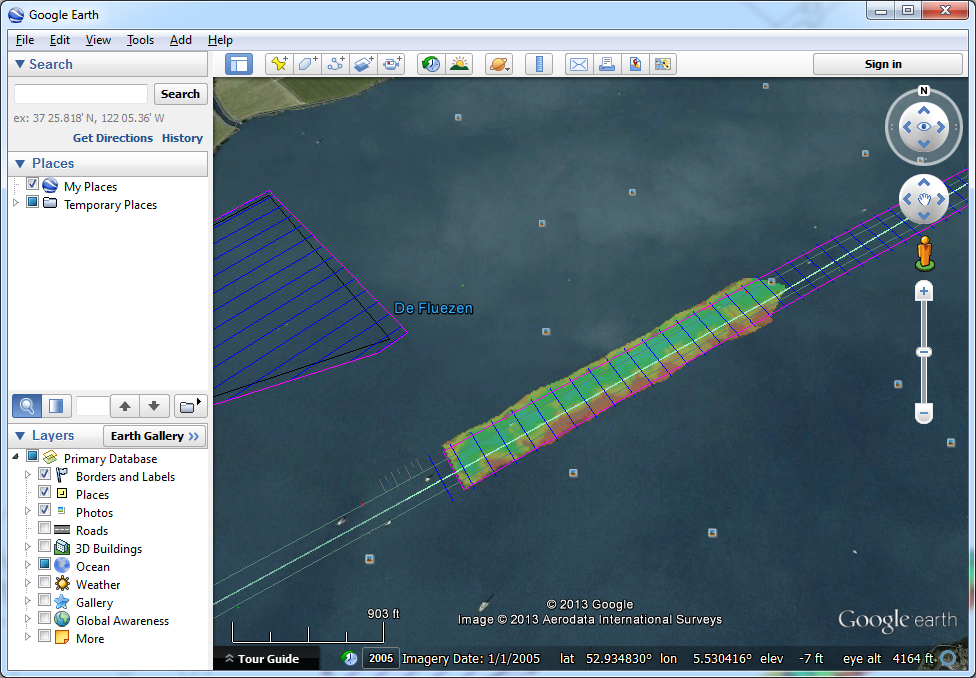Click the Email envelope toolbar icon
Viewport: 976px width, 678px height.
pos(579,64)
